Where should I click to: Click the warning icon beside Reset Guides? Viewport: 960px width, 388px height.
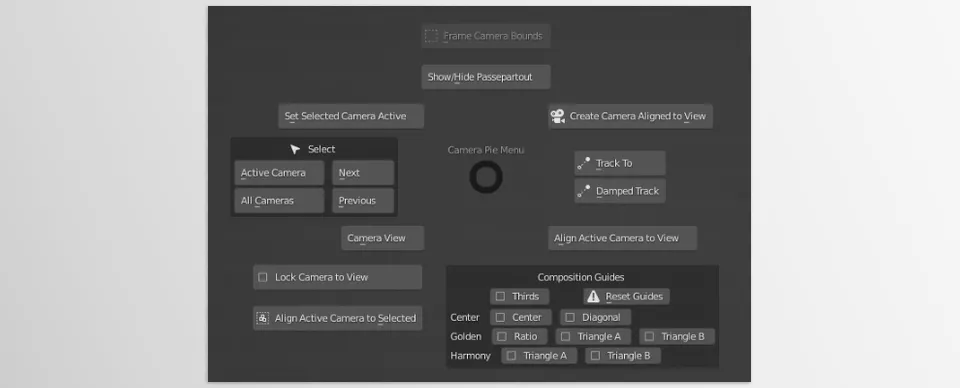(x=593, y=296)
